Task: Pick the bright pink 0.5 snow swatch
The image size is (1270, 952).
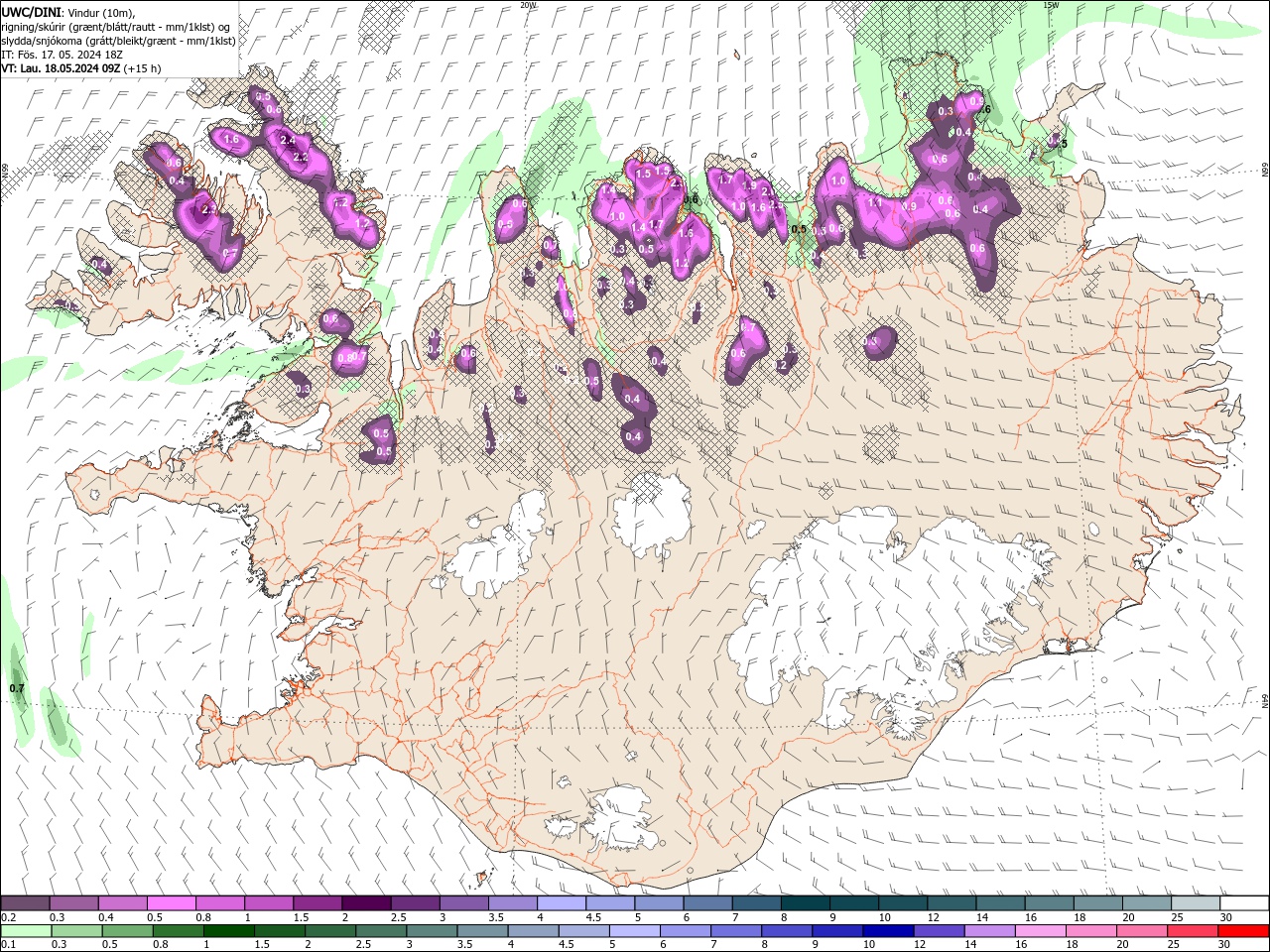Action: click(x=171, y=903)
